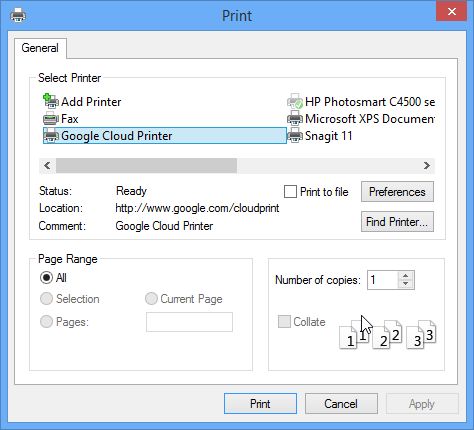Click the Apply button
Viewport: 474px width, 430px height.
tap(422, 404)
